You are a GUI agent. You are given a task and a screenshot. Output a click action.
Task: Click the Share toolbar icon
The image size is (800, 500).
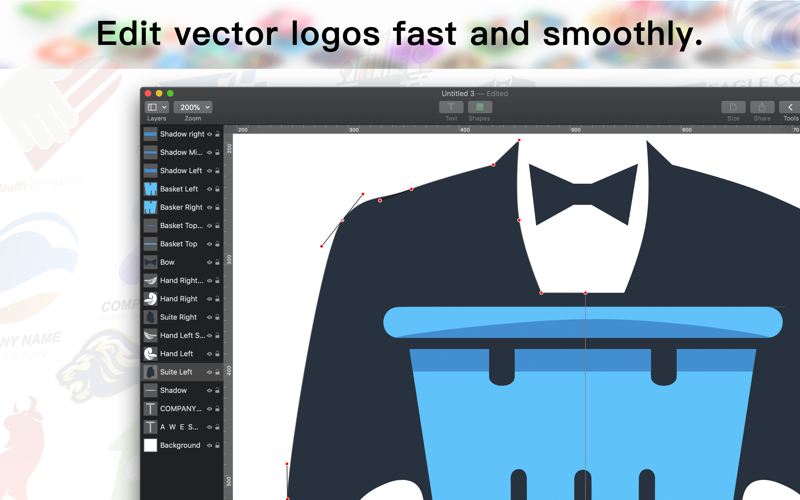762,107
